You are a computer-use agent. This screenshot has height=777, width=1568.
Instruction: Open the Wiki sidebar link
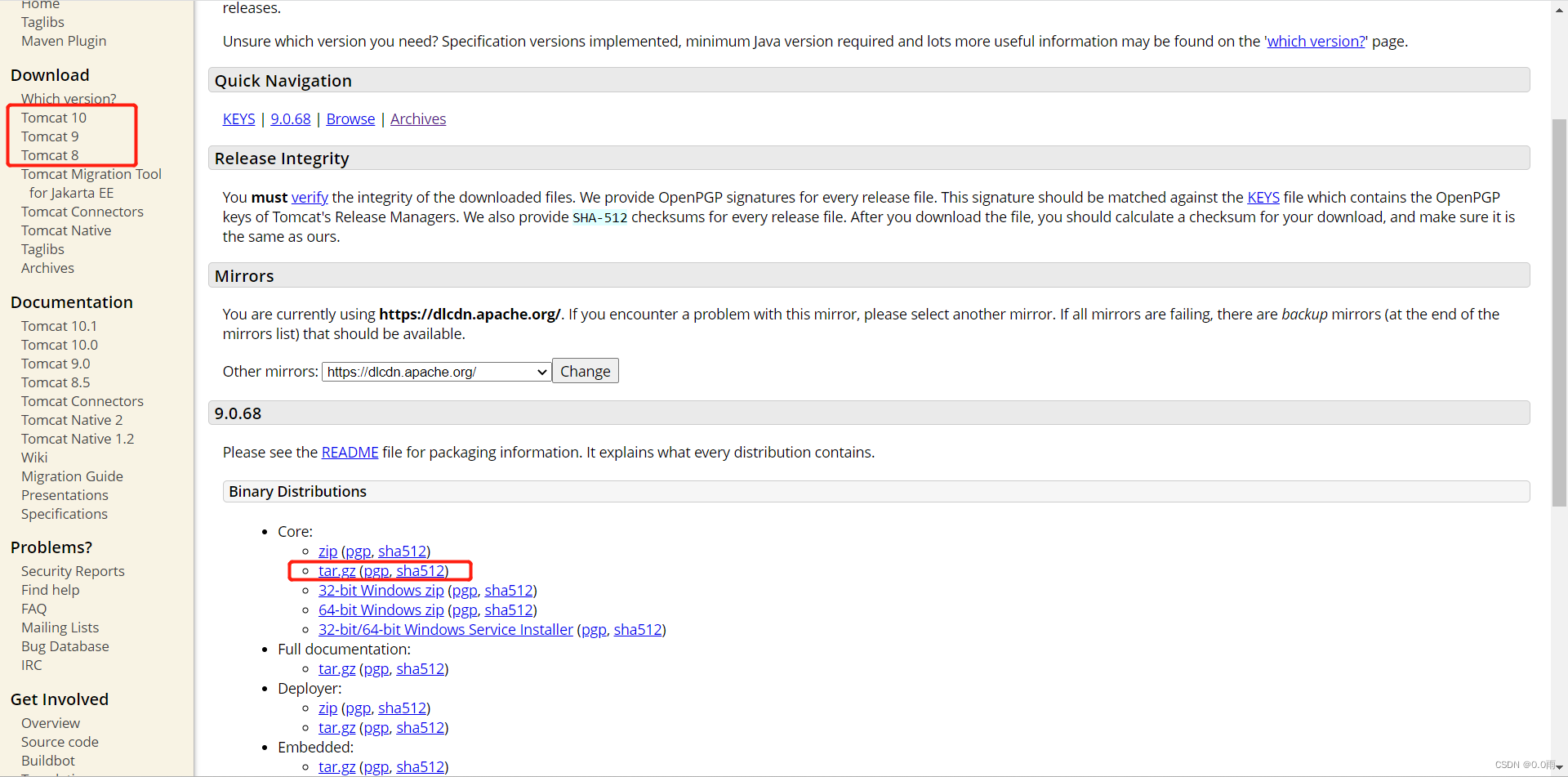coord(34,458)
